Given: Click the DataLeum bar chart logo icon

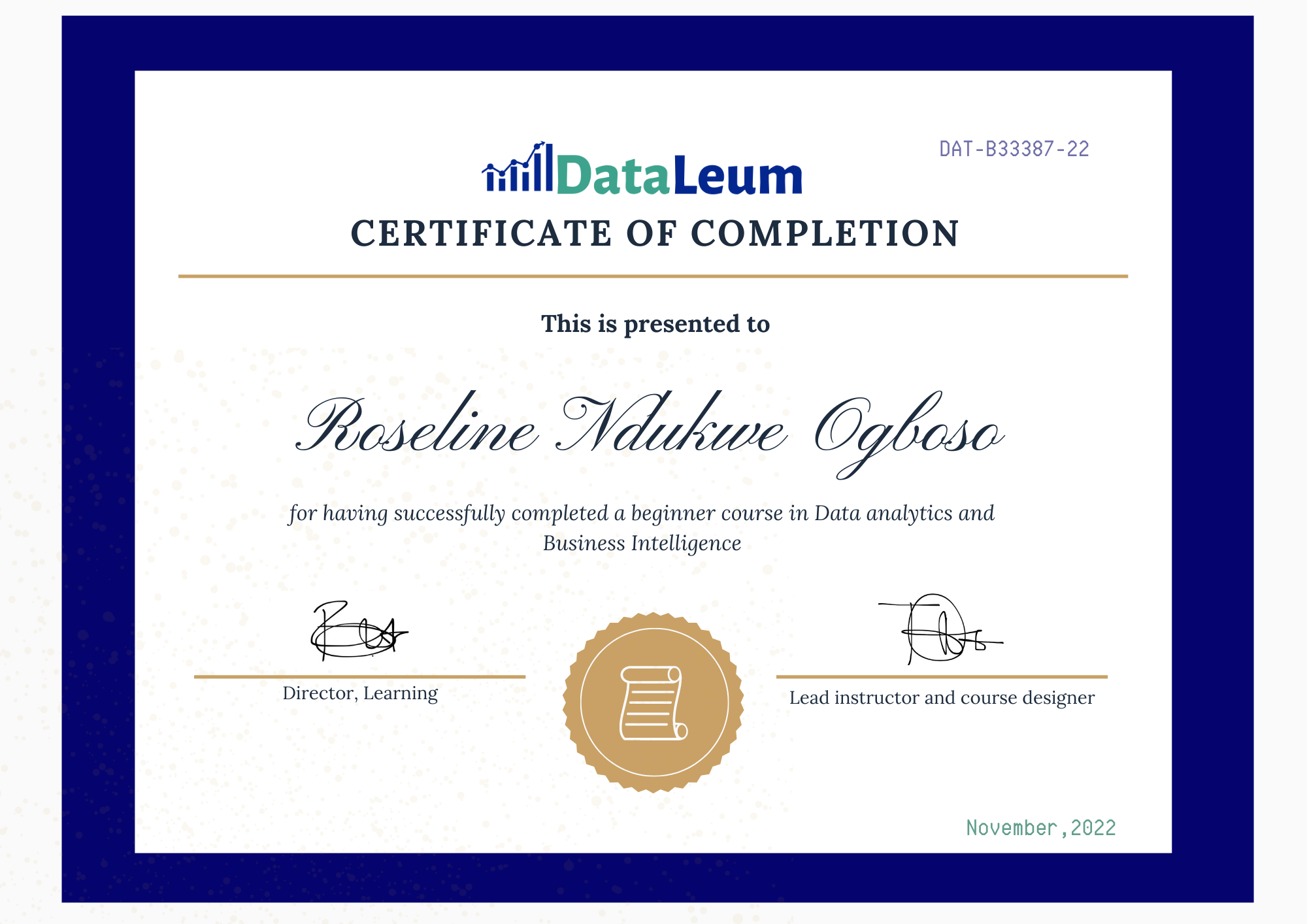Looking at the screenshot, I should [x=518, y=169].
